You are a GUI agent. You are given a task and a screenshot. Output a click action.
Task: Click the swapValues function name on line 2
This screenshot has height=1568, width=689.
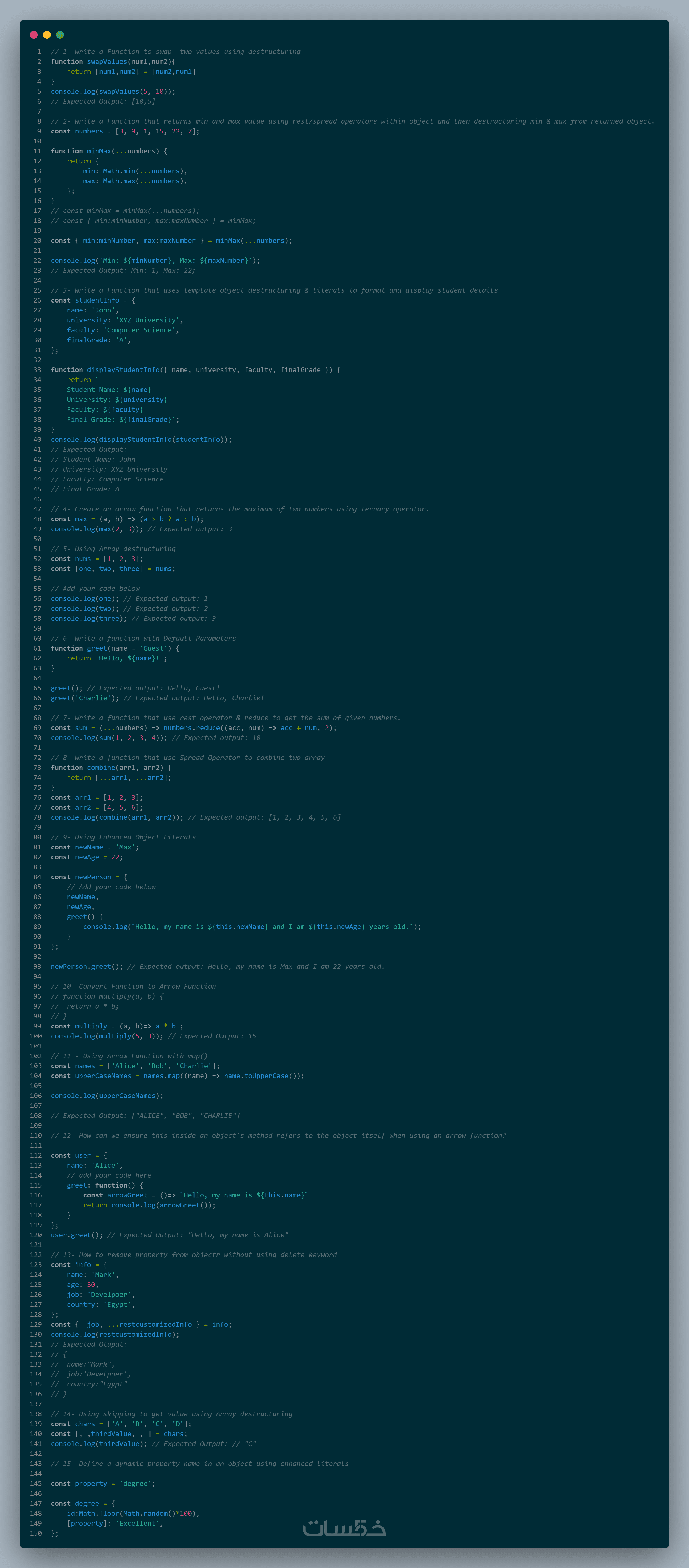107,61
